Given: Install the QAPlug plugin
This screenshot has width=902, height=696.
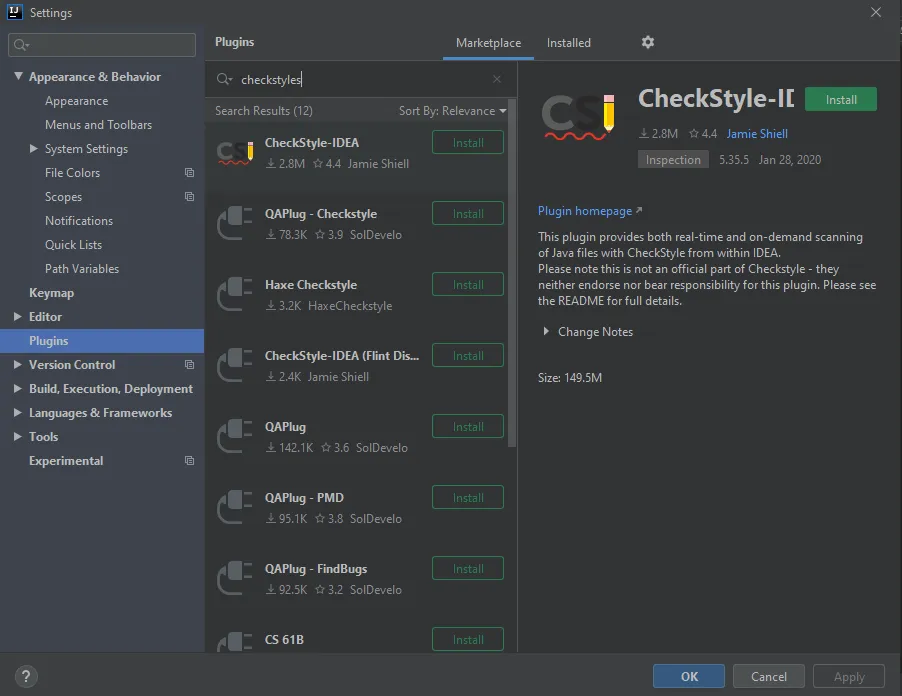Looking at the screenshot, I should [x=468, y=427].
